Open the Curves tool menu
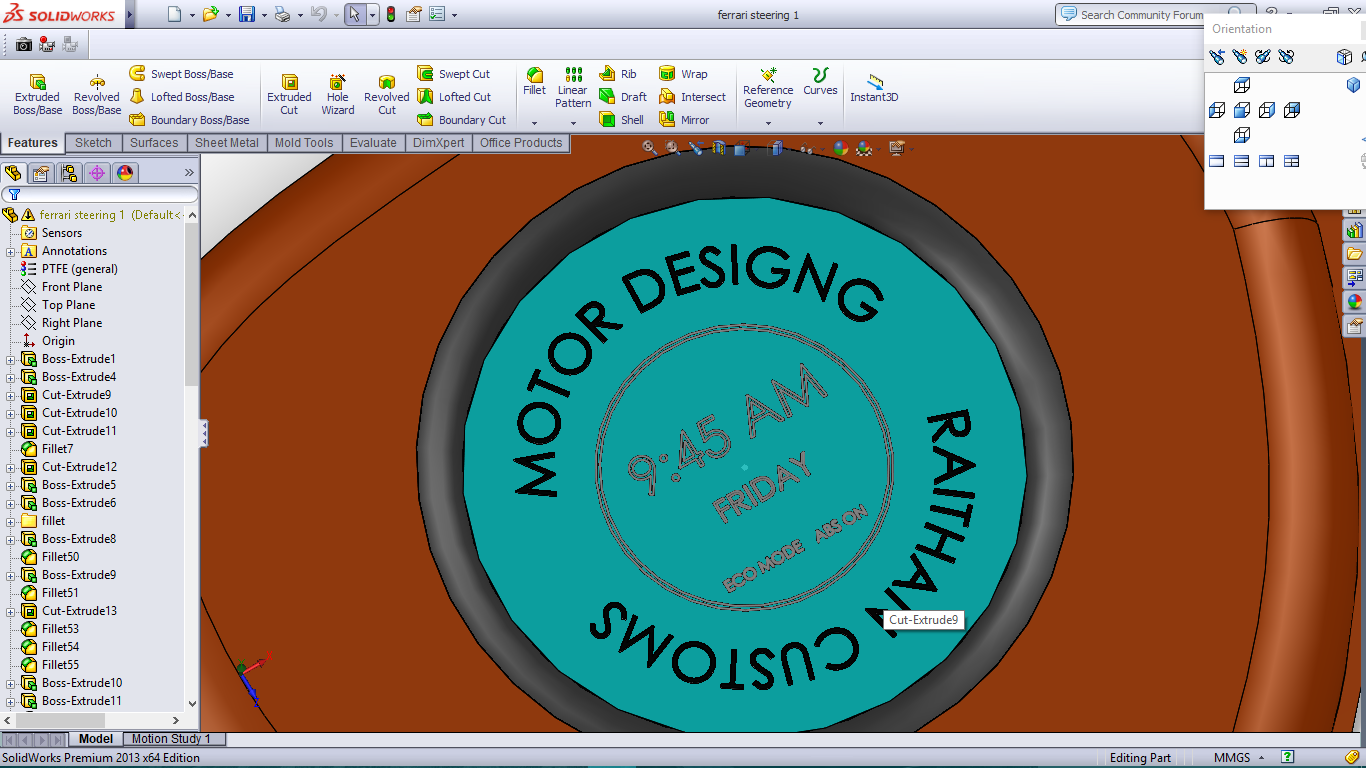1366x768 pixels. tap(820, 81)
